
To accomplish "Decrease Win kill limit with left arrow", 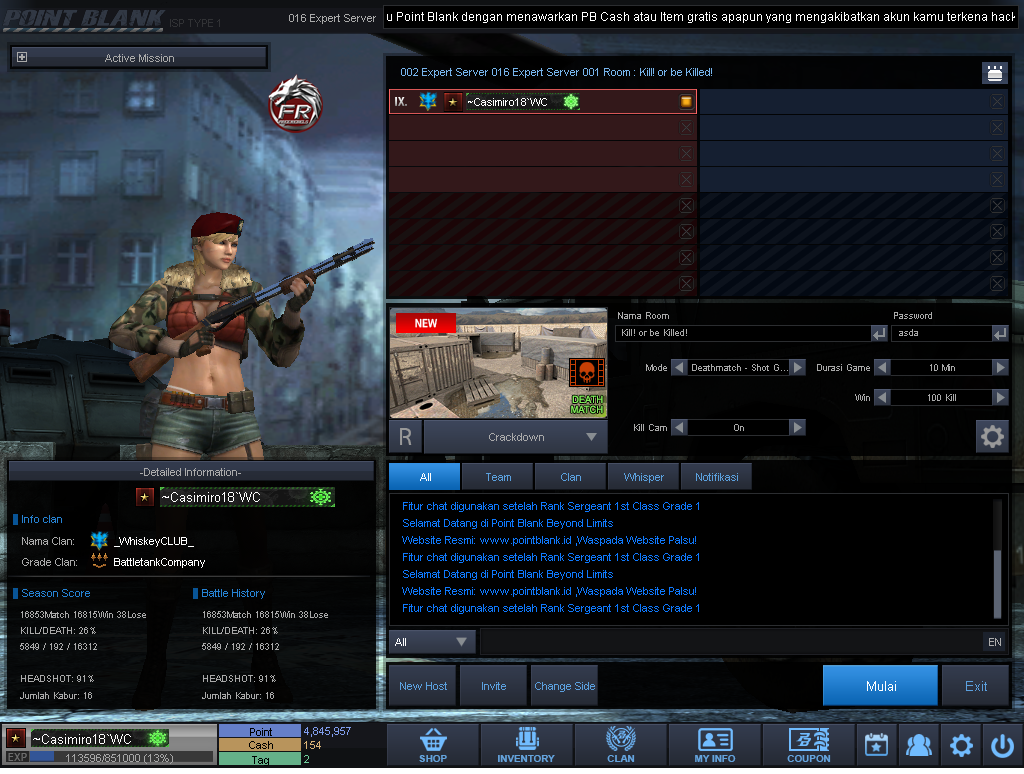I will coord(882,397).
